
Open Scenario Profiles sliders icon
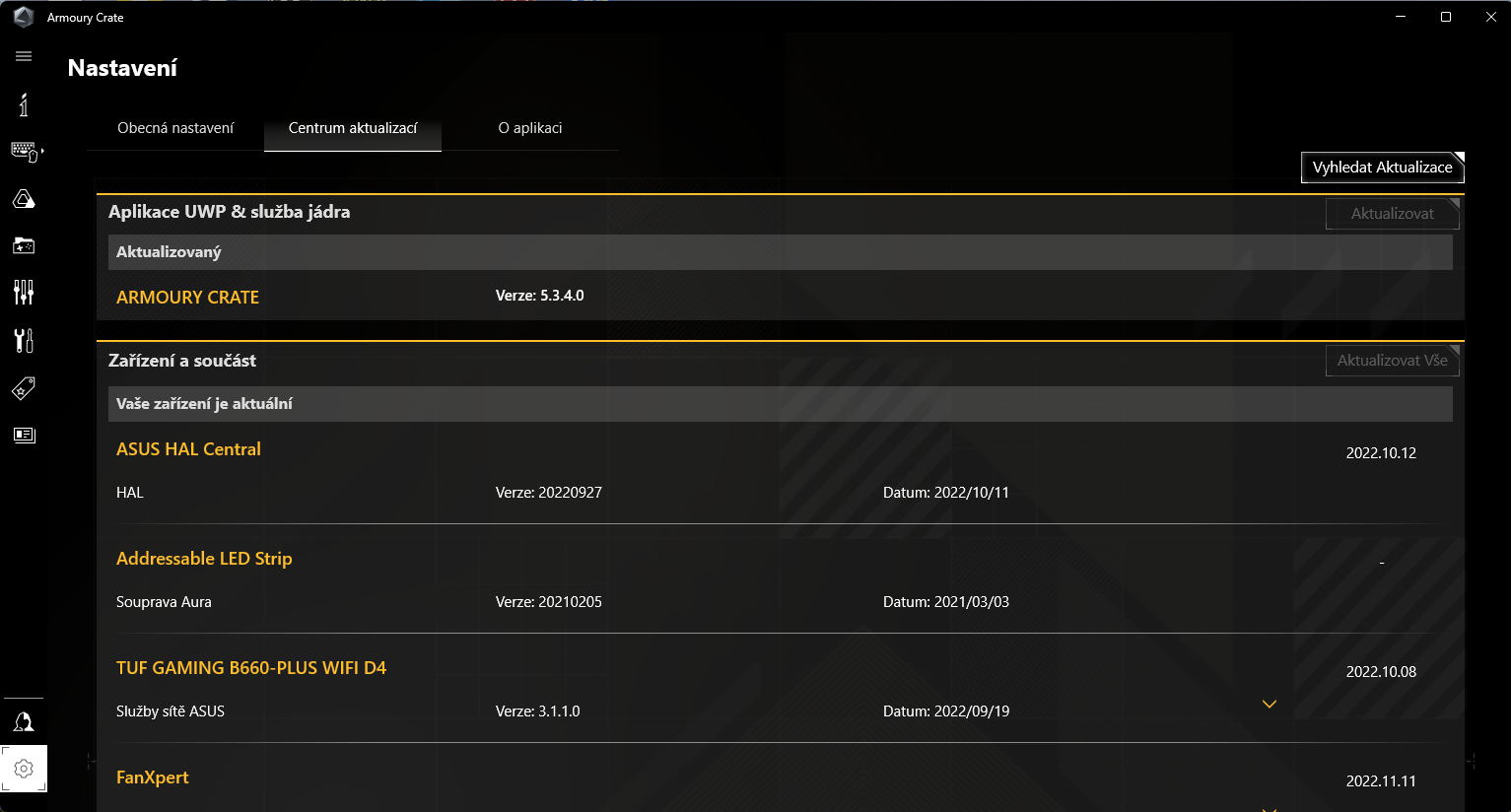click(24, 292)
